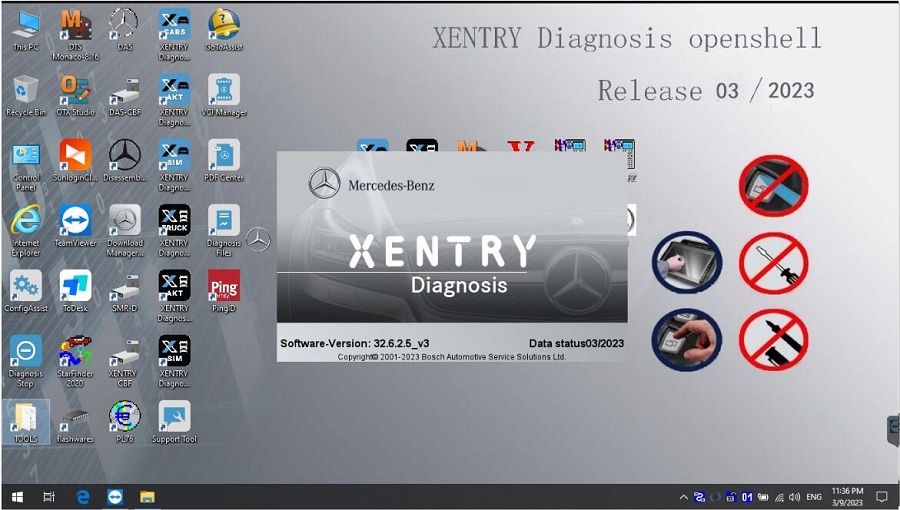
Task: Open the Windows Start menu
Action: 17,497
